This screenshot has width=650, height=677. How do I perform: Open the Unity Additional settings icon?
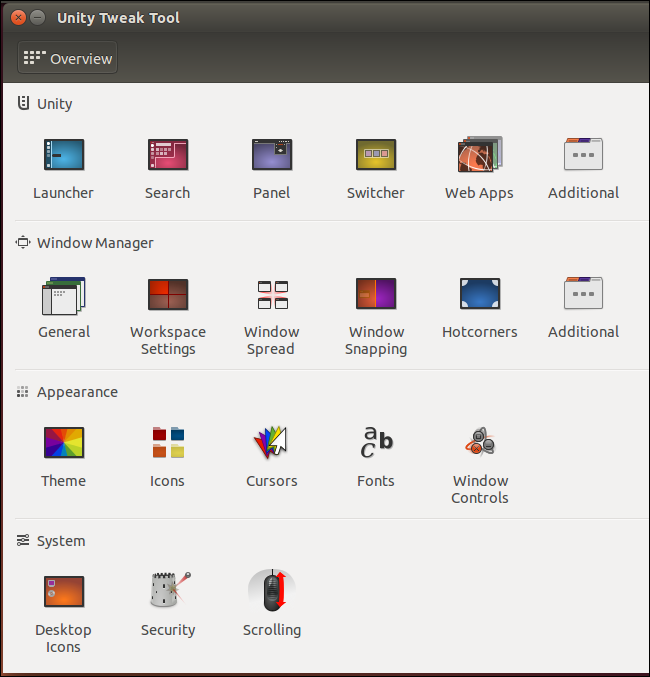(583, 154)
